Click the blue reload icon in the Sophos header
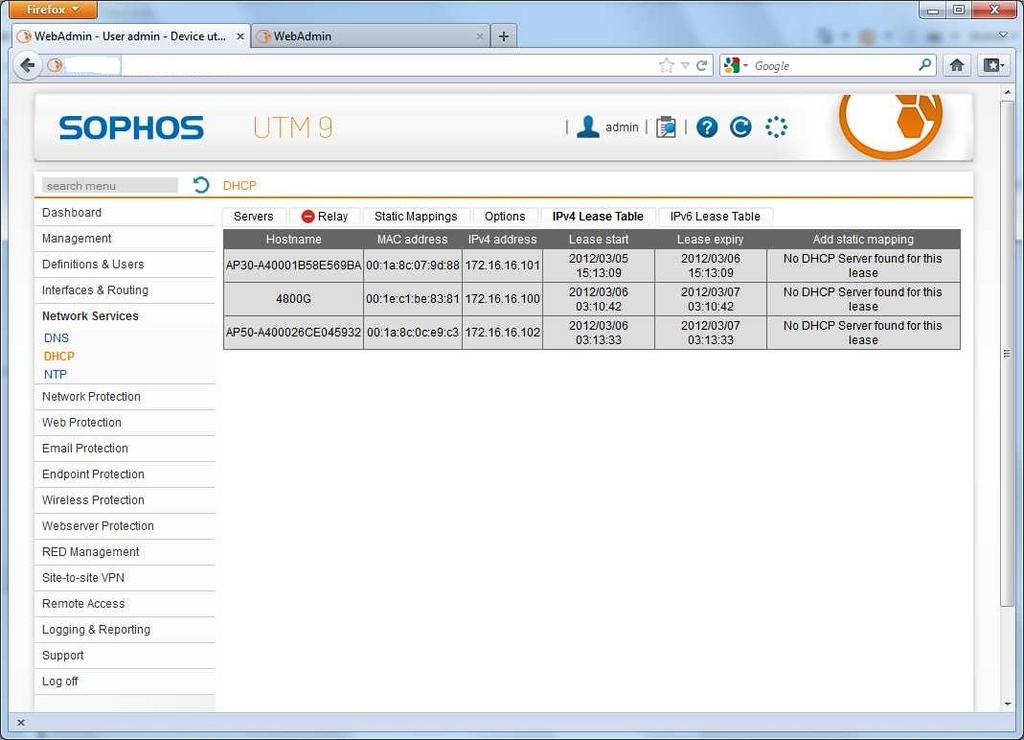Screen dimensions: 1024x740 [741, 127]
